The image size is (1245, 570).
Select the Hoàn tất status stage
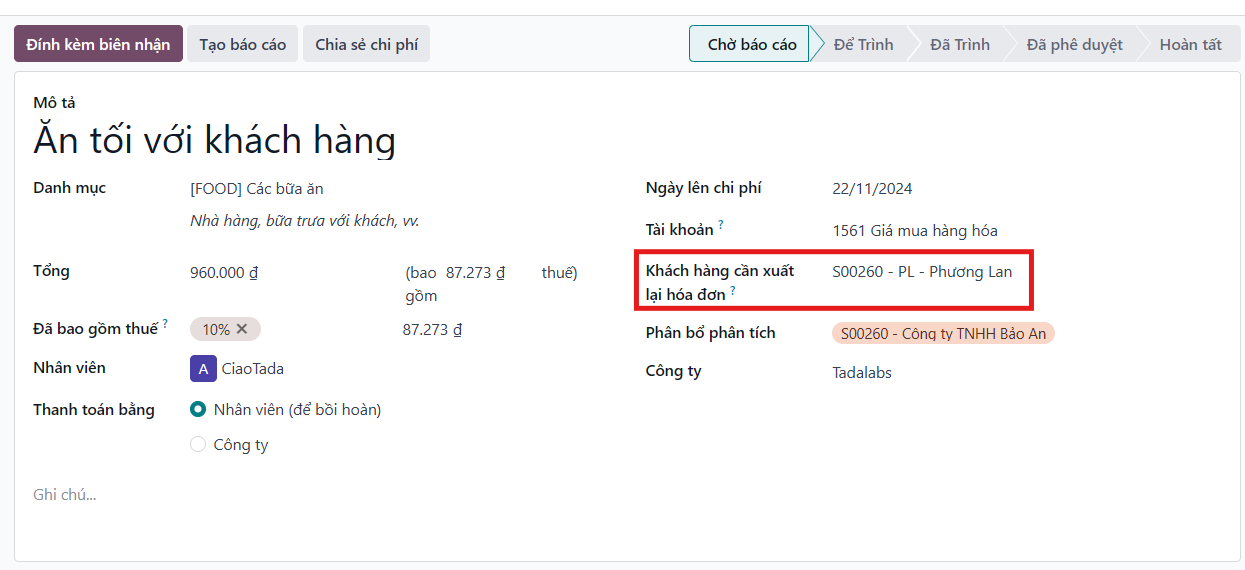[x=1190, y=44]
